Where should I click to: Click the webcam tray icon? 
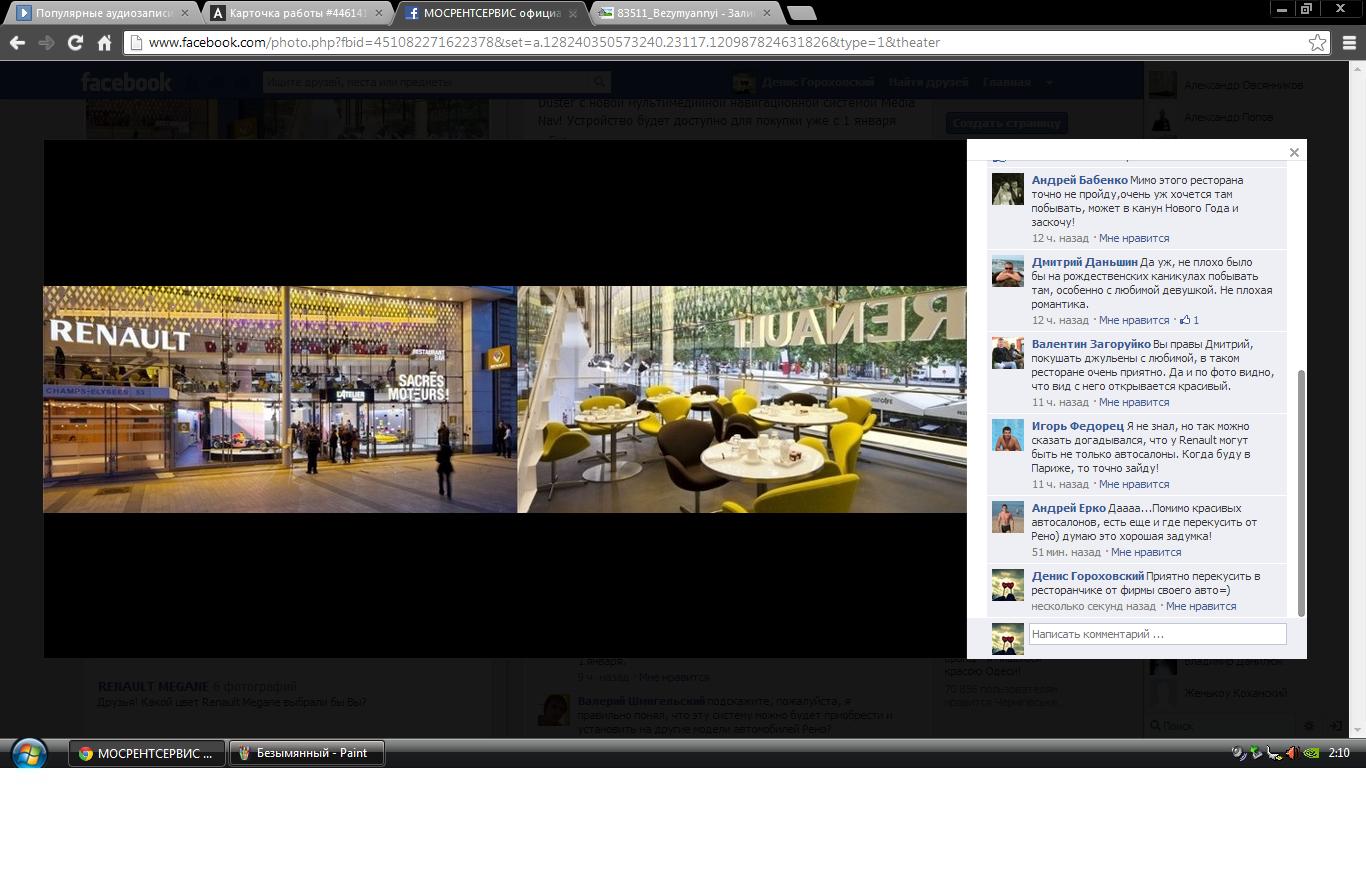(1238, 753)
